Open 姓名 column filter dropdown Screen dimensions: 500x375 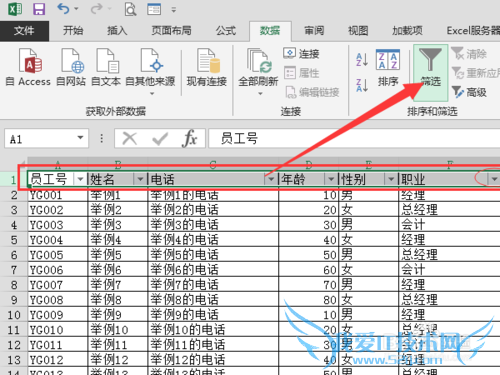coord(140,179)
